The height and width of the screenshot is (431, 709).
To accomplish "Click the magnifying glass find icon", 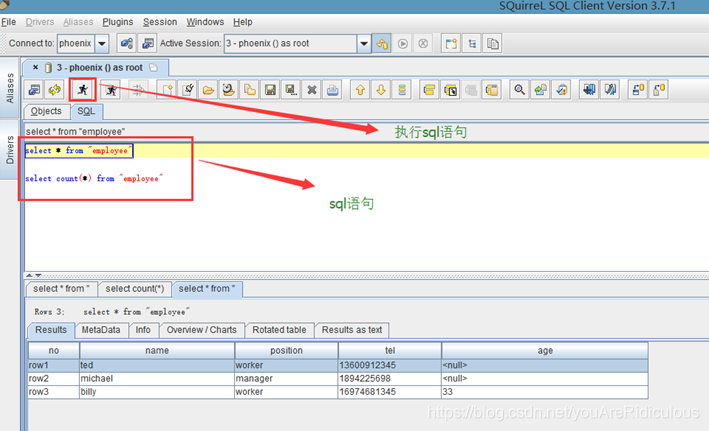I will click(520, 90).
